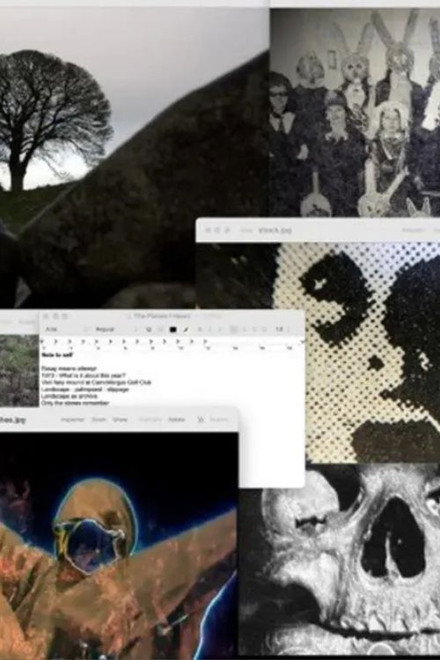The image size is (440, 660).
Task: Select left text alignment icon
Action: [235, 330]
